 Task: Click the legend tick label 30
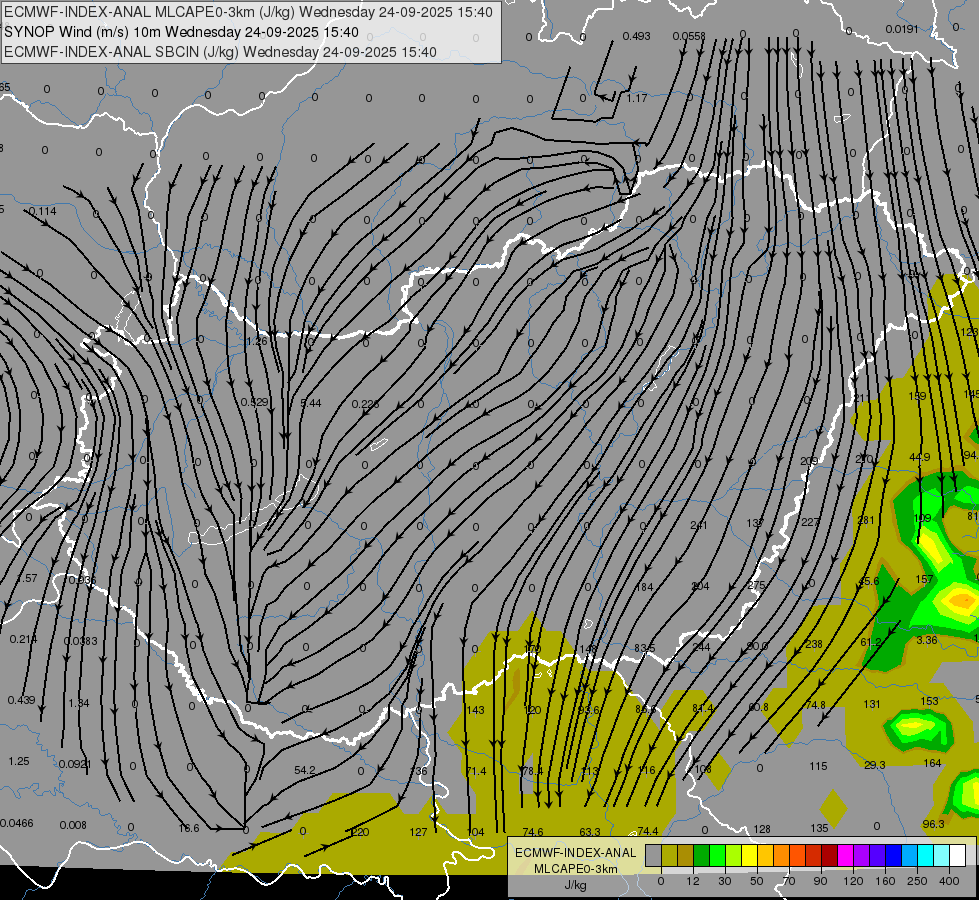click(x=724, y=881)
